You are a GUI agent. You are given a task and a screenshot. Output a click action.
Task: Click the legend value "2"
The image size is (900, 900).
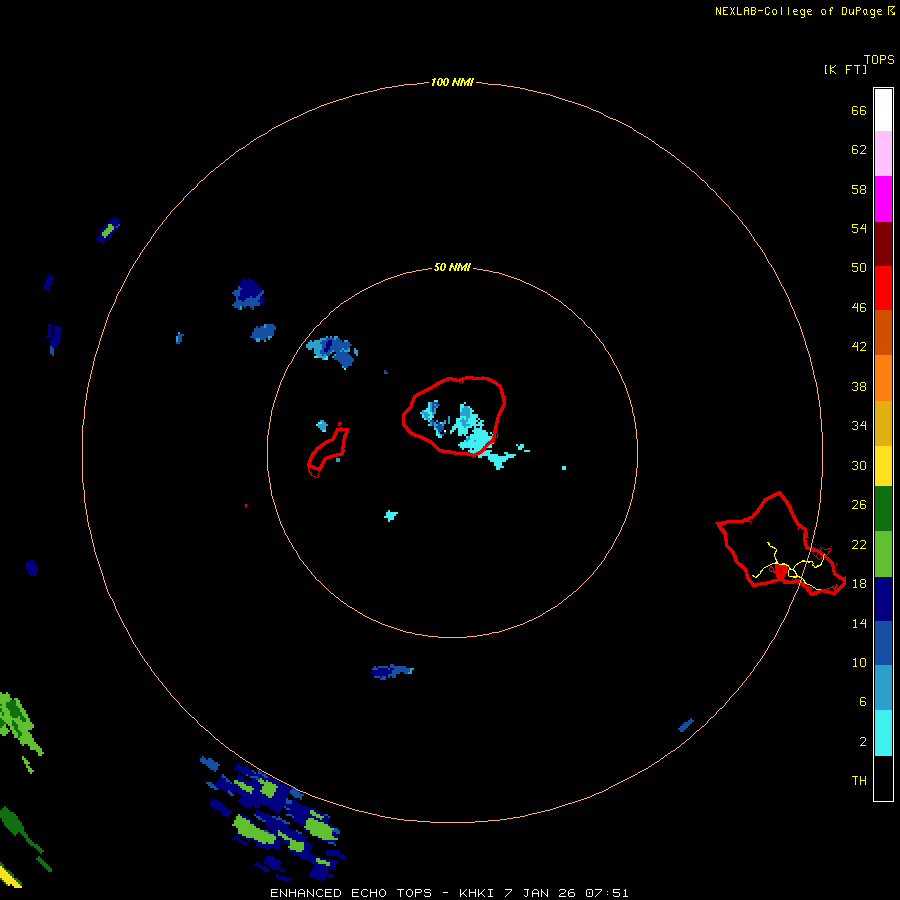point(863,742)
